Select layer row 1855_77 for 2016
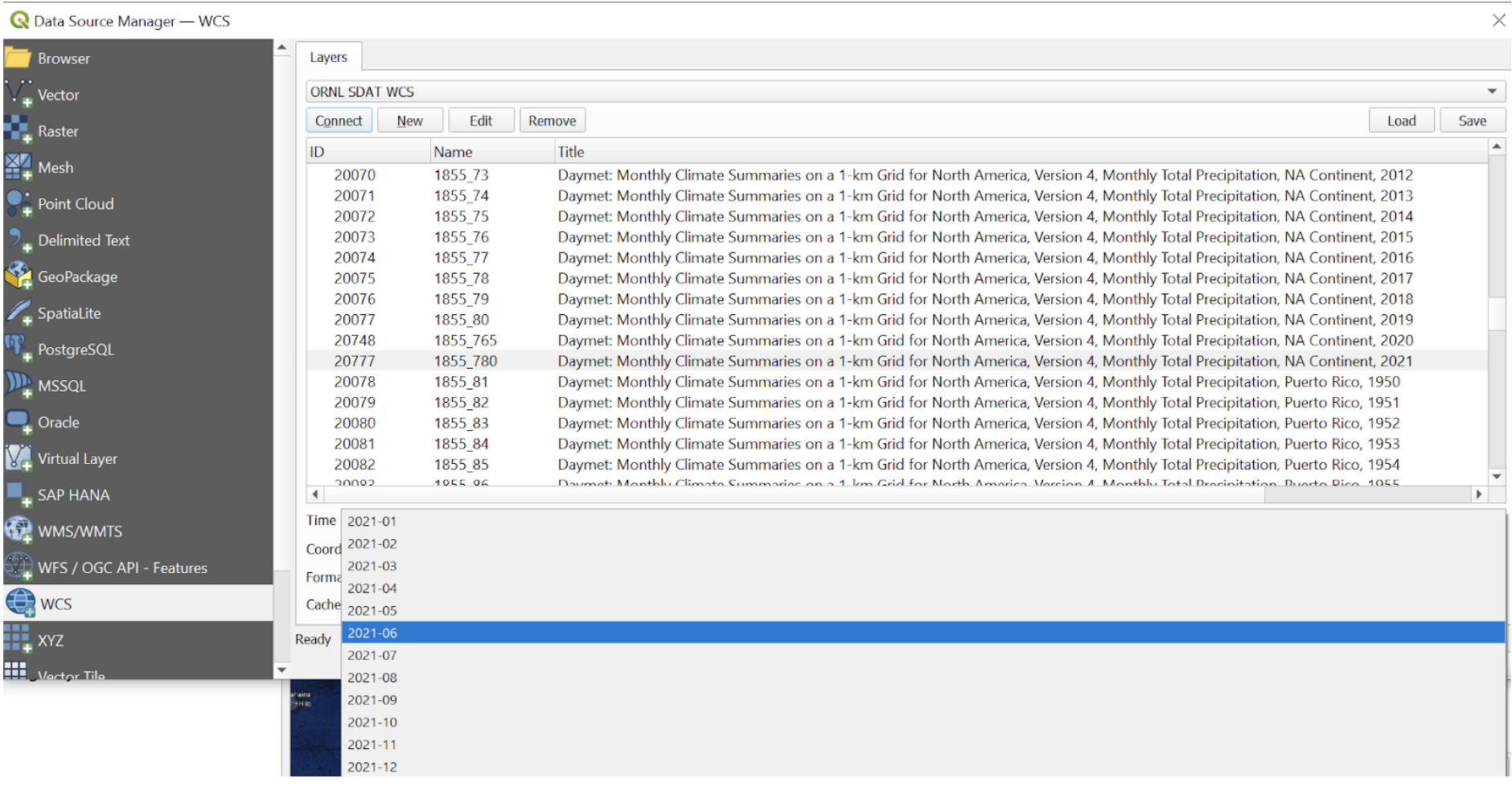 (897, 257)
